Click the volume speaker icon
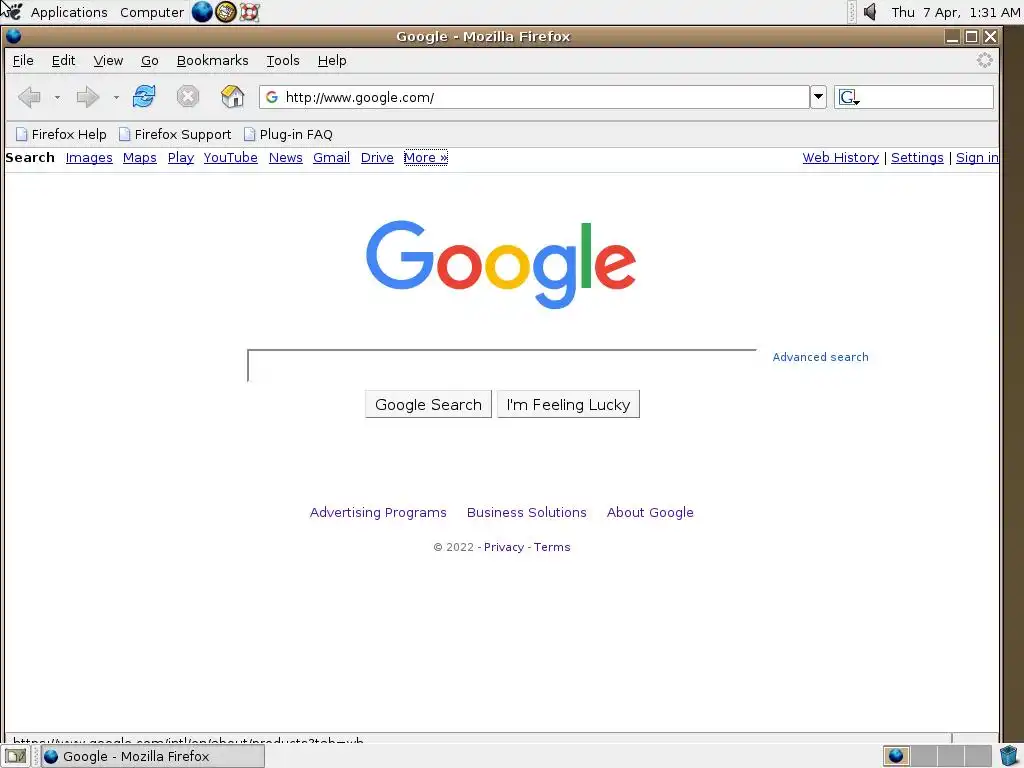The image size is (1024, 768). (x=870, y=12)
